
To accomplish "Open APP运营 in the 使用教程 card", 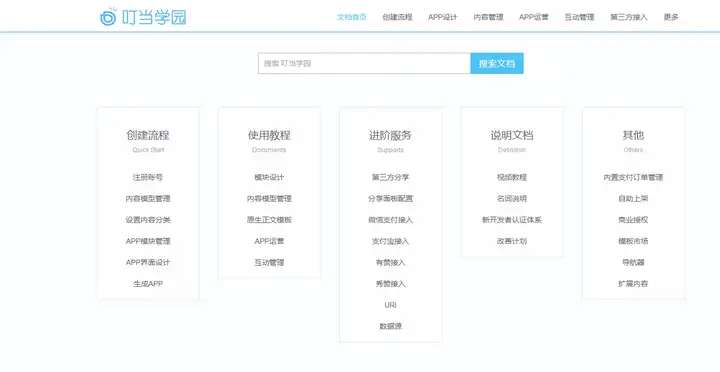I will click(269, 241).
